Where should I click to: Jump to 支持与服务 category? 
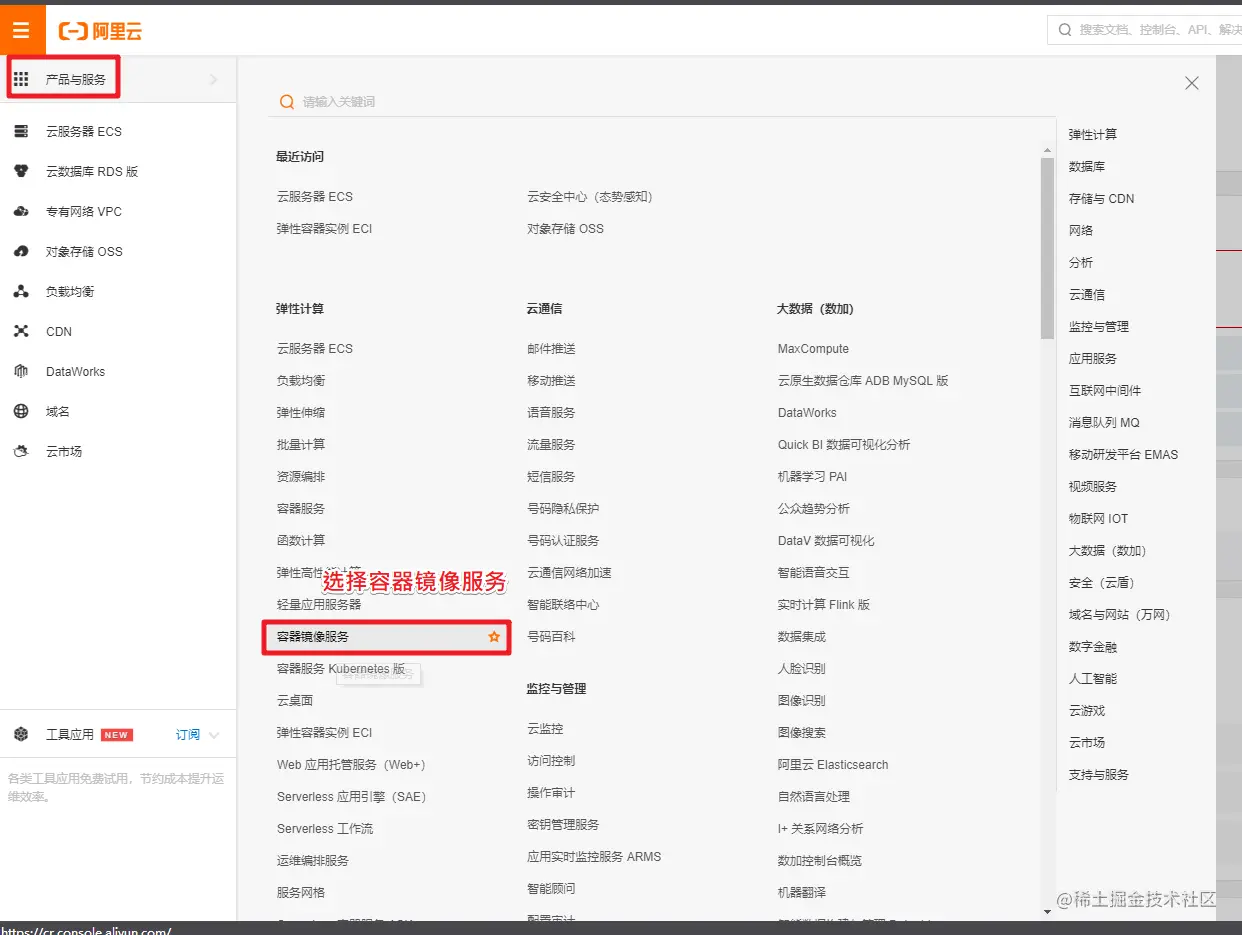click(x=1099, y=774)
